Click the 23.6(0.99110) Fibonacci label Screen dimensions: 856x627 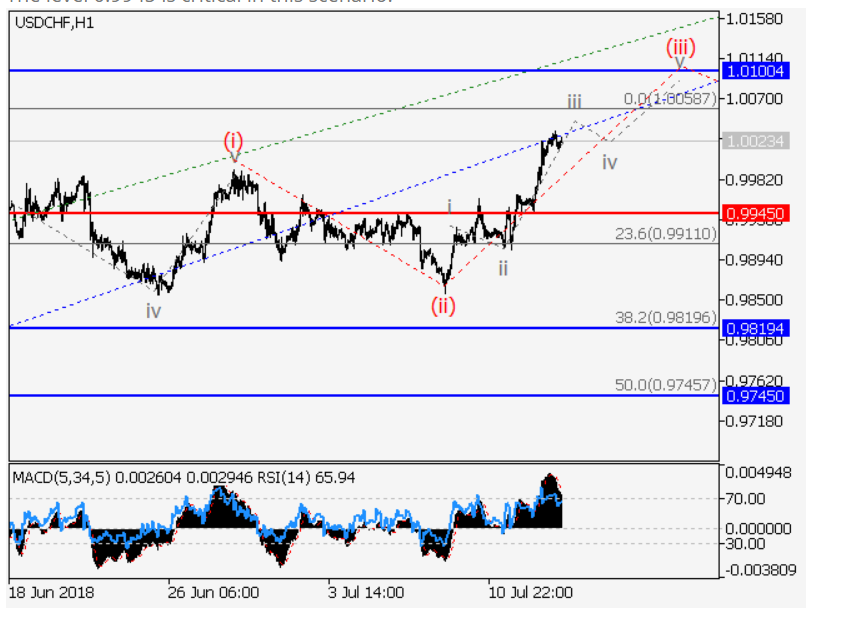665,233
